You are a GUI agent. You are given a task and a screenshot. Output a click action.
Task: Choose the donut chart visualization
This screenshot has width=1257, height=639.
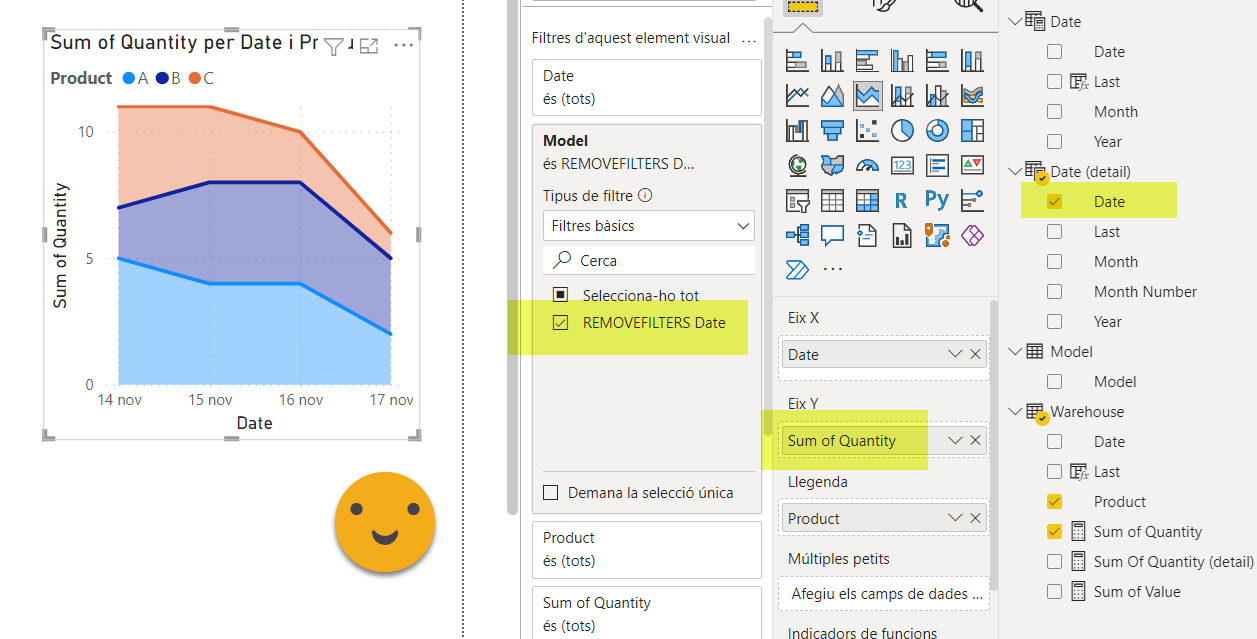[937, 131]
